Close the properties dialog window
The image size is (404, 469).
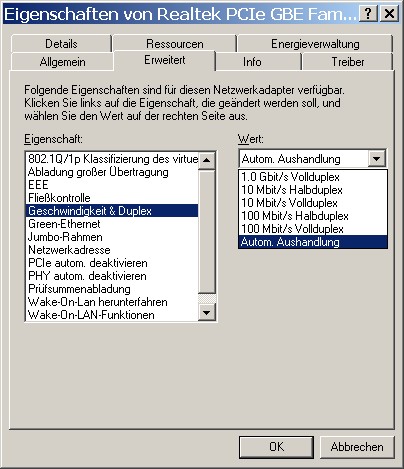(389, 14)
